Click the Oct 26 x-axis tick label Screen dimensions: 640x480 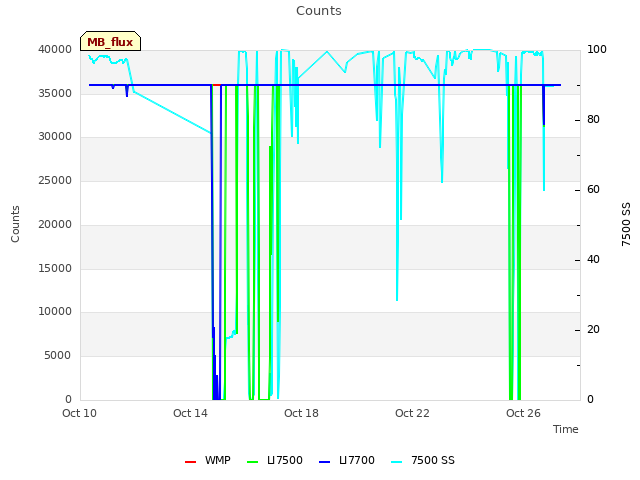(x=523, y=413)
